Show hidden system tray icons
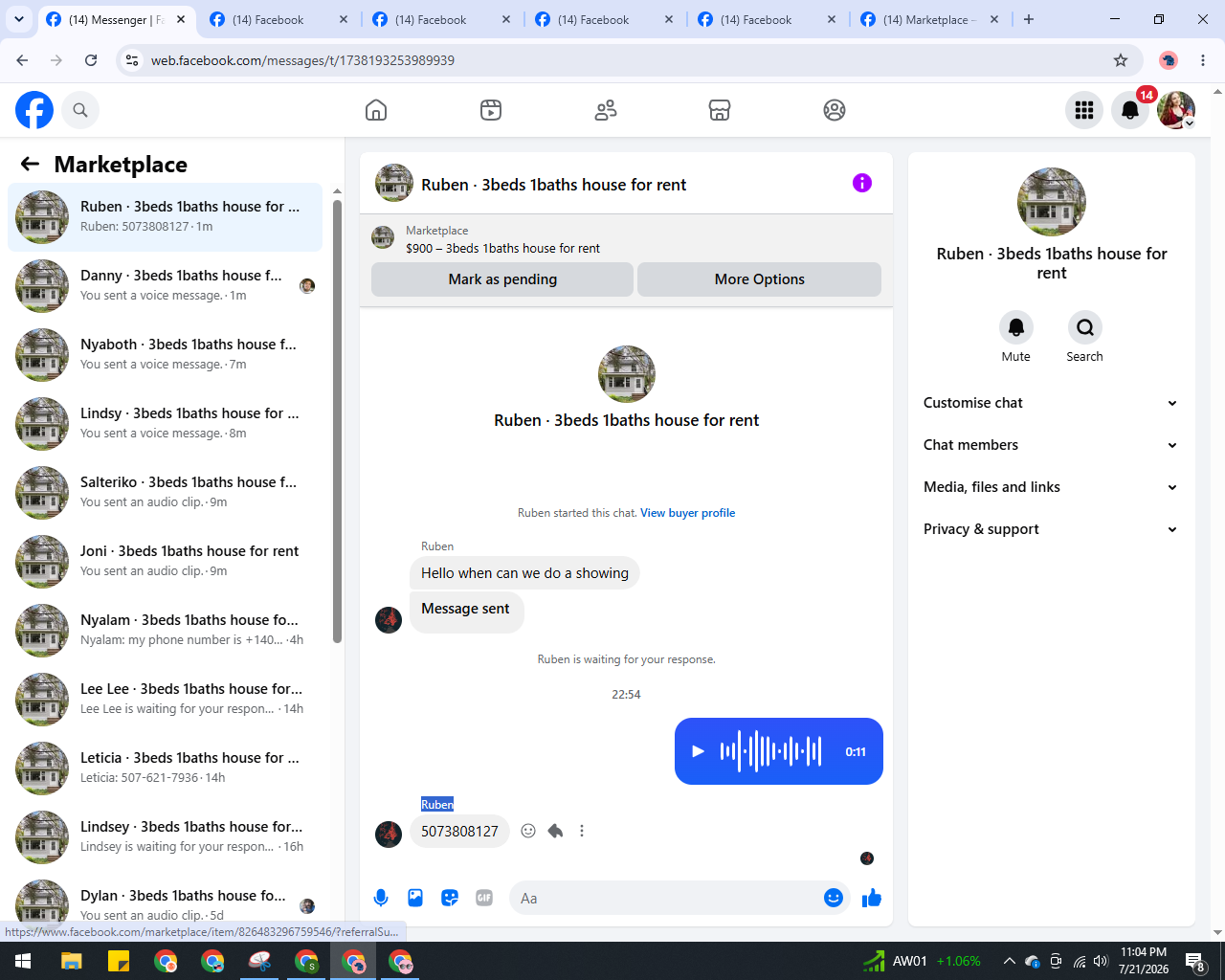 pos(1009,961)
